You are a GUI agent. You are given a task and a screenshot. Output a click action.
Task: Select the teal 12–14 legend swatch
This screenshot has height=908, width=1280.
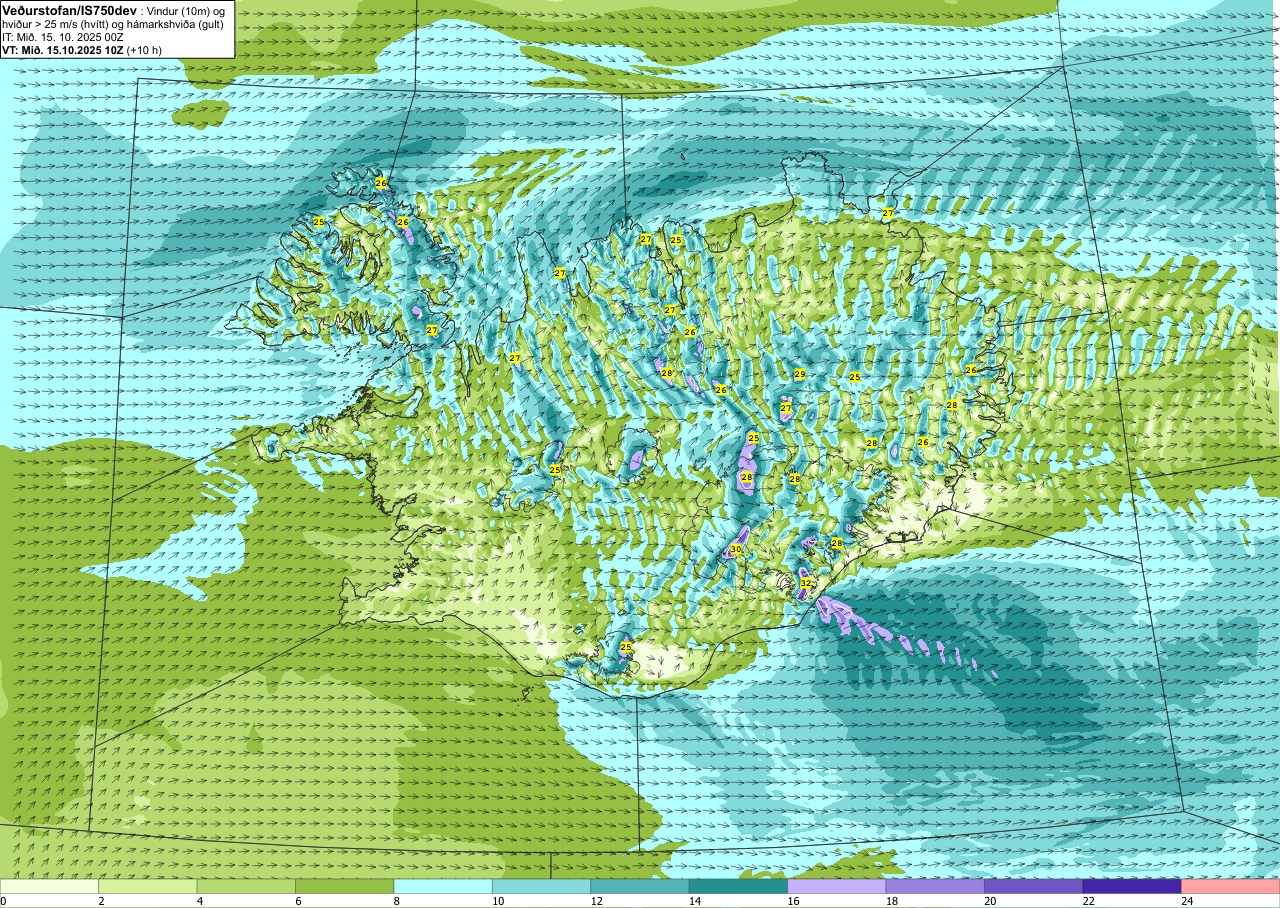coord(640,887)
